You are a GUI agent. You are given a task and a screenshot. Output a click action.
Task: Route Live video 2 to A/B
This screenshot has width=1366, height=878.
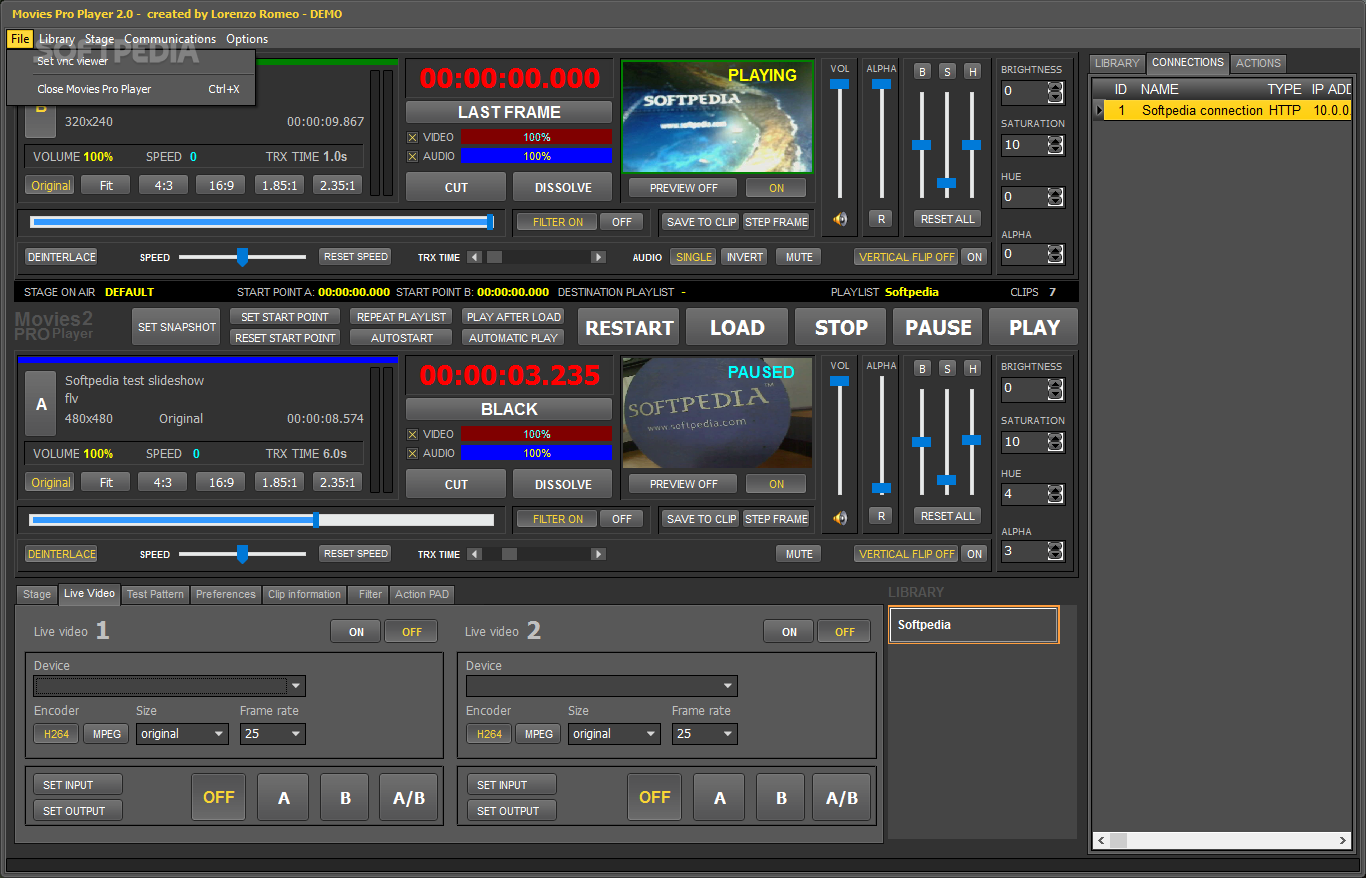[841, 797]
